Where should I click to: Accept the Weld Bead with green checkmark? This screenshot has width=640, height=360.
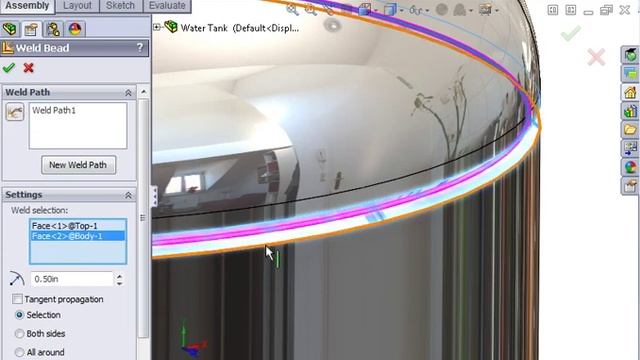[9, 68]
